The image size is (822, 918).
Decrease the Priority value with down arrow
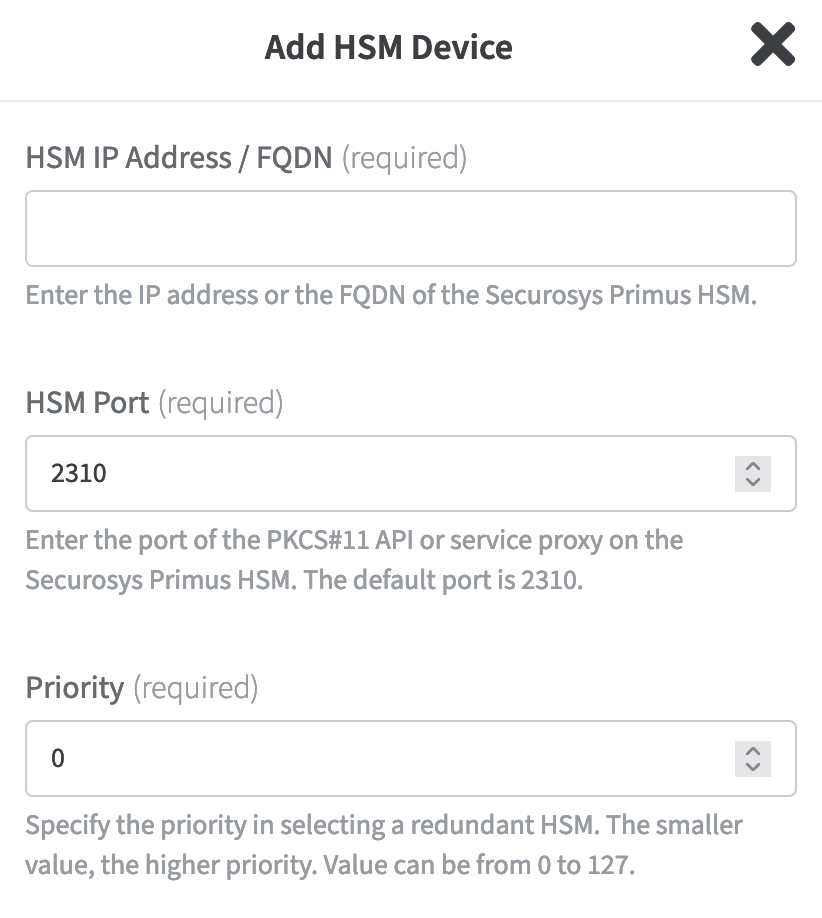point(753,766)
